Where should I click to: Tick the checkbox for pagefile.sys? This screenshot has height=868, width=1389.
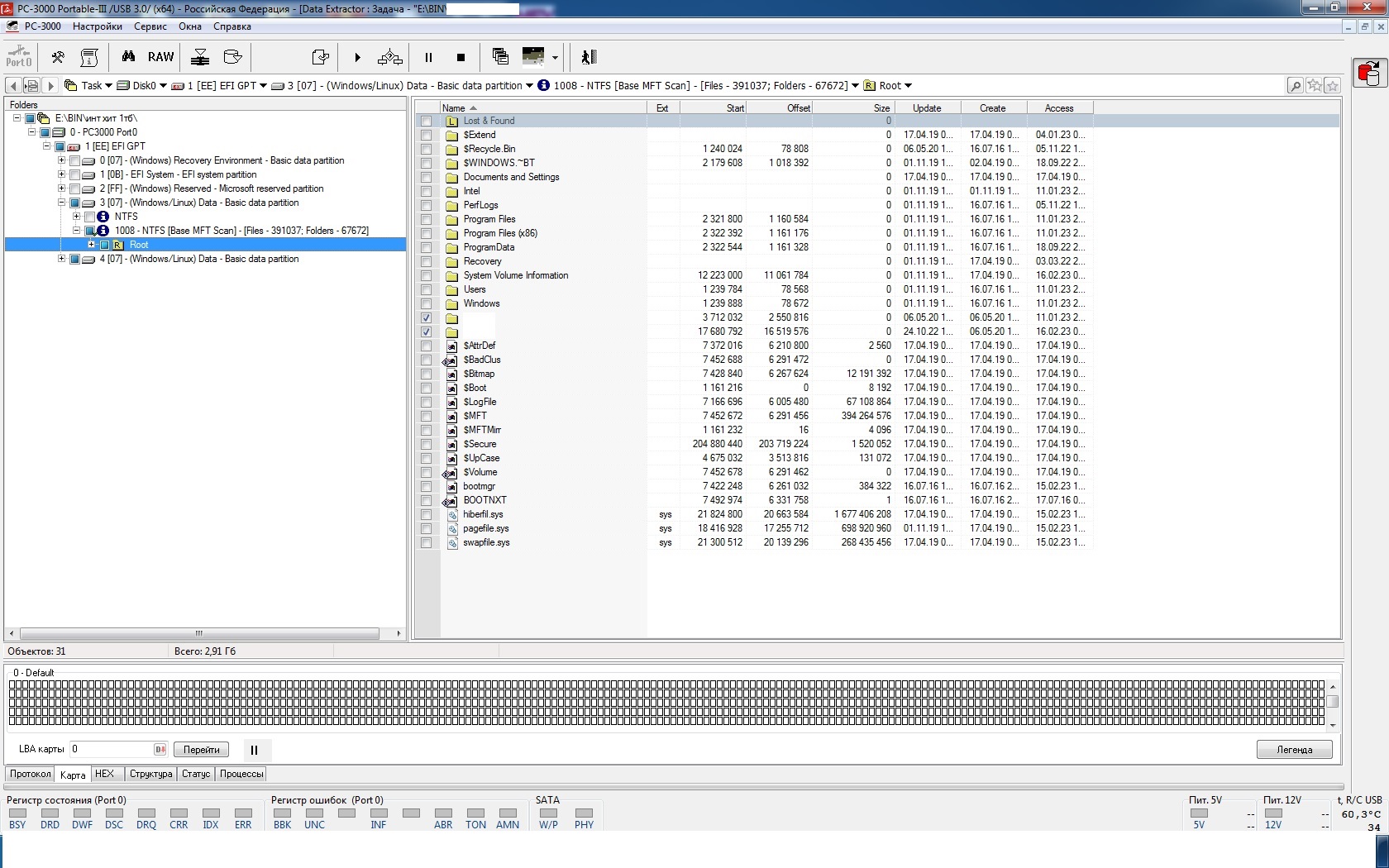click(x=426, y=528)
